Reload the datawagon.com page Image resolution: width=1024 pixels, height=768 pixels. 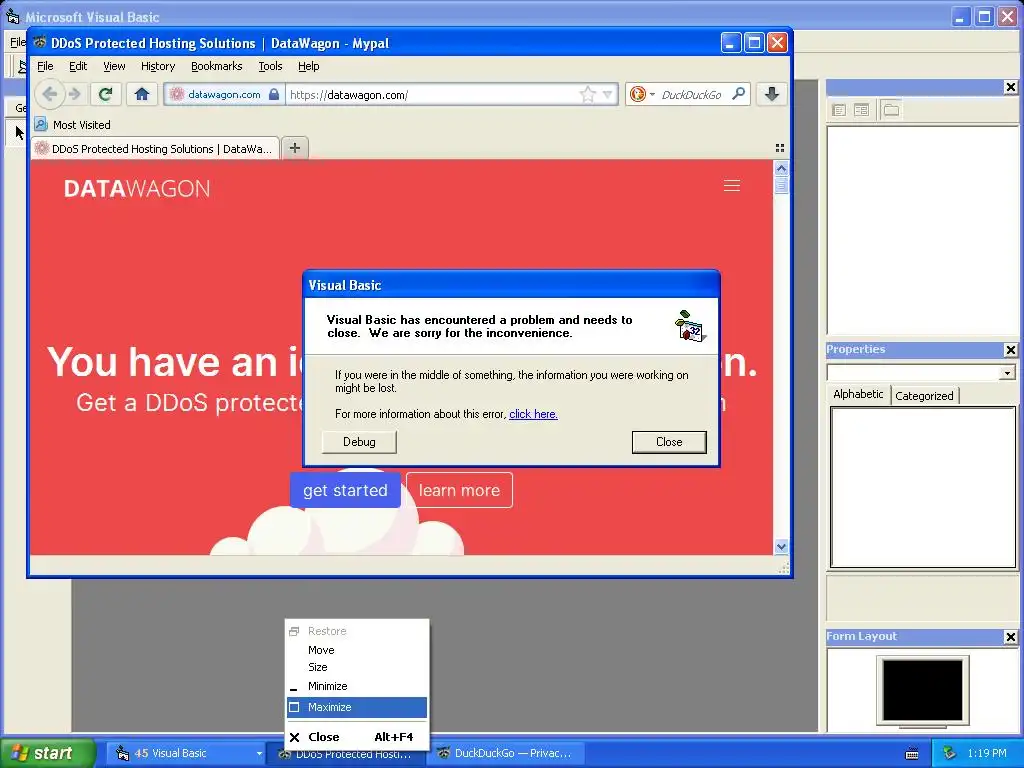[105, 95]
